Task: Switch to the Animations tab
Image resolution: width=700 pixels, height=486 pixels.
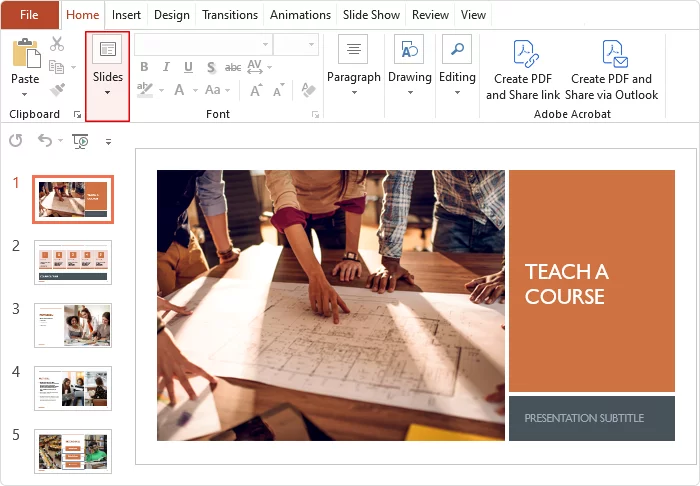Action: coord(300,15)
